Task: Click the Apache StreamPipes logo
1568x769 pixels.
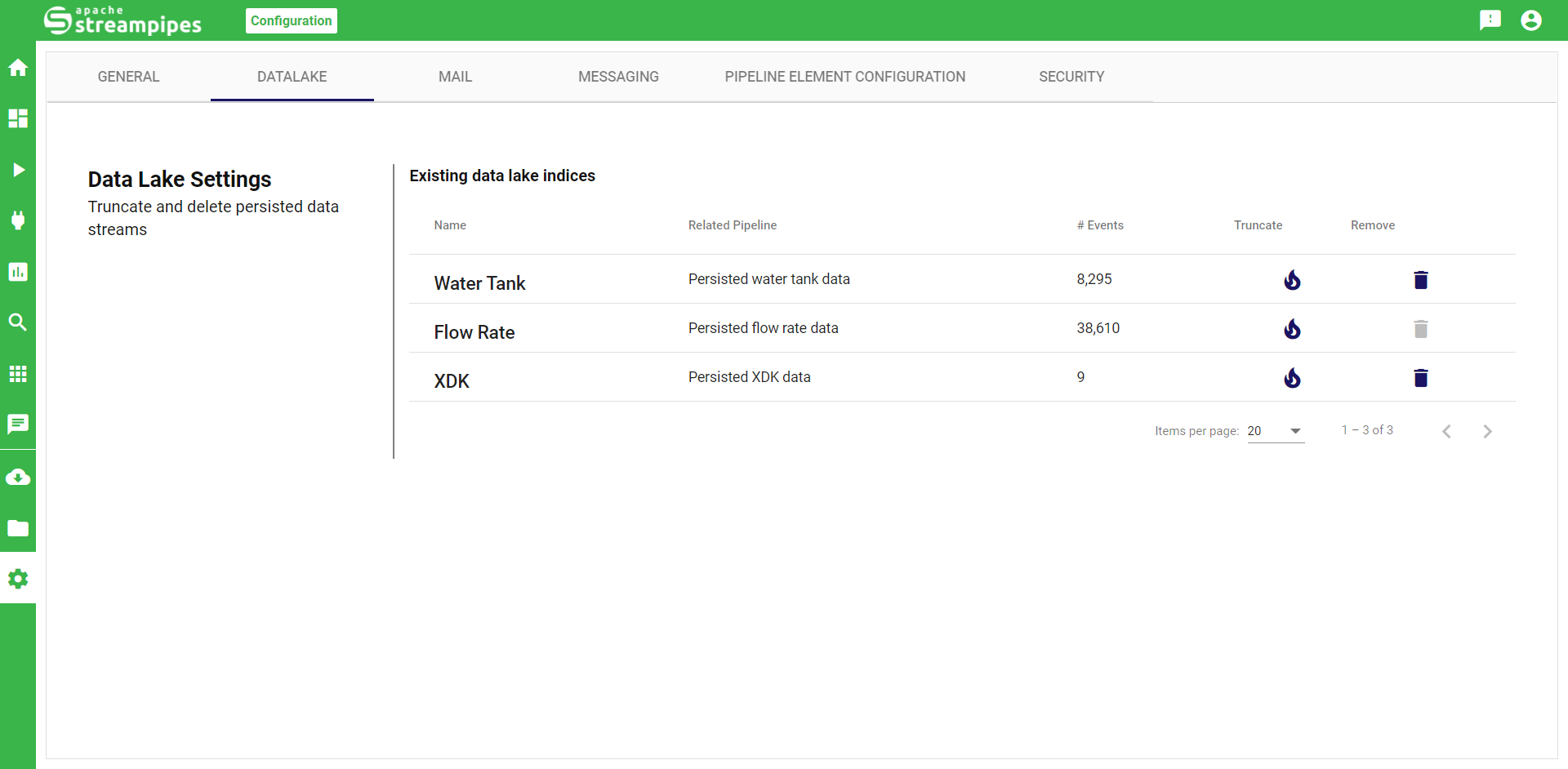Action: pos(122,20)
